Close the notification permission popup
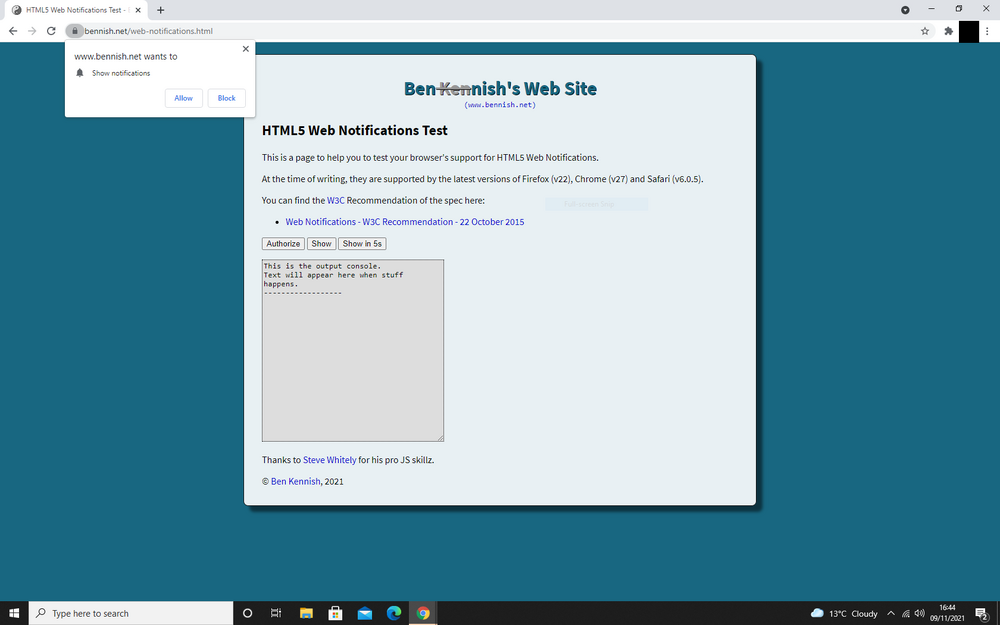 coord(246,49)
